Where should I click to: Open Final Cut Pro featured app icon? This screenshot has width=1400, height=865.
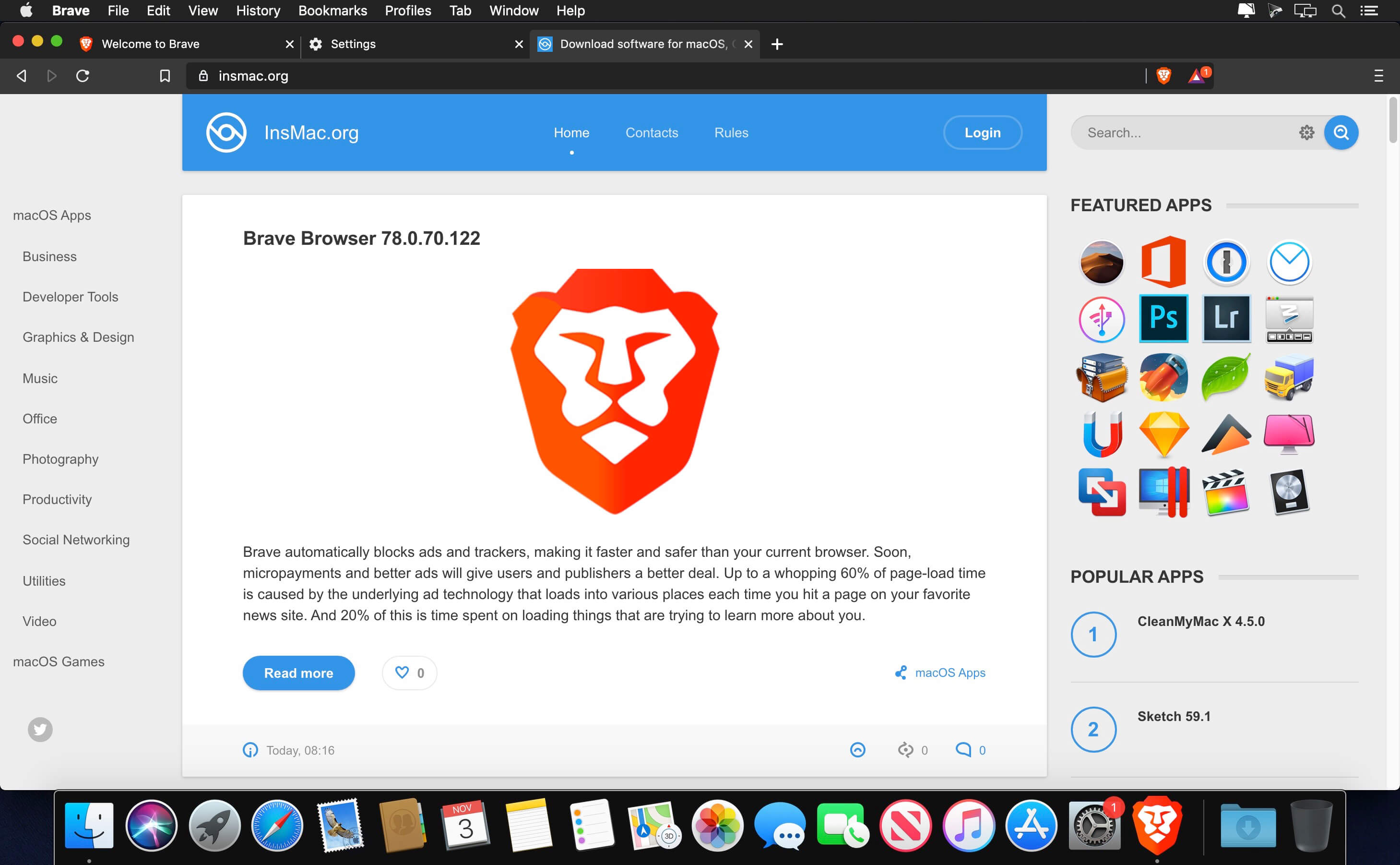coord(1225,490)
